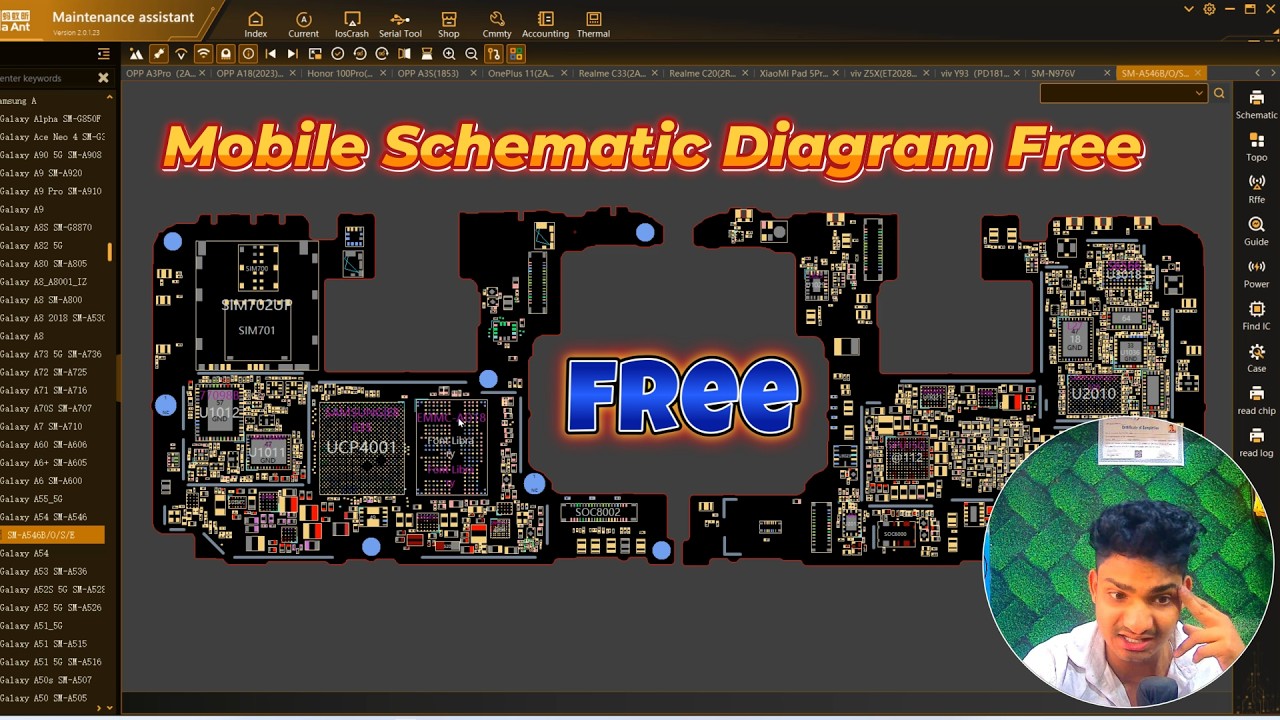Screen dimensions: 1280x720
Task: Click the picture layout toolbar icon
Action: [315, 54]
